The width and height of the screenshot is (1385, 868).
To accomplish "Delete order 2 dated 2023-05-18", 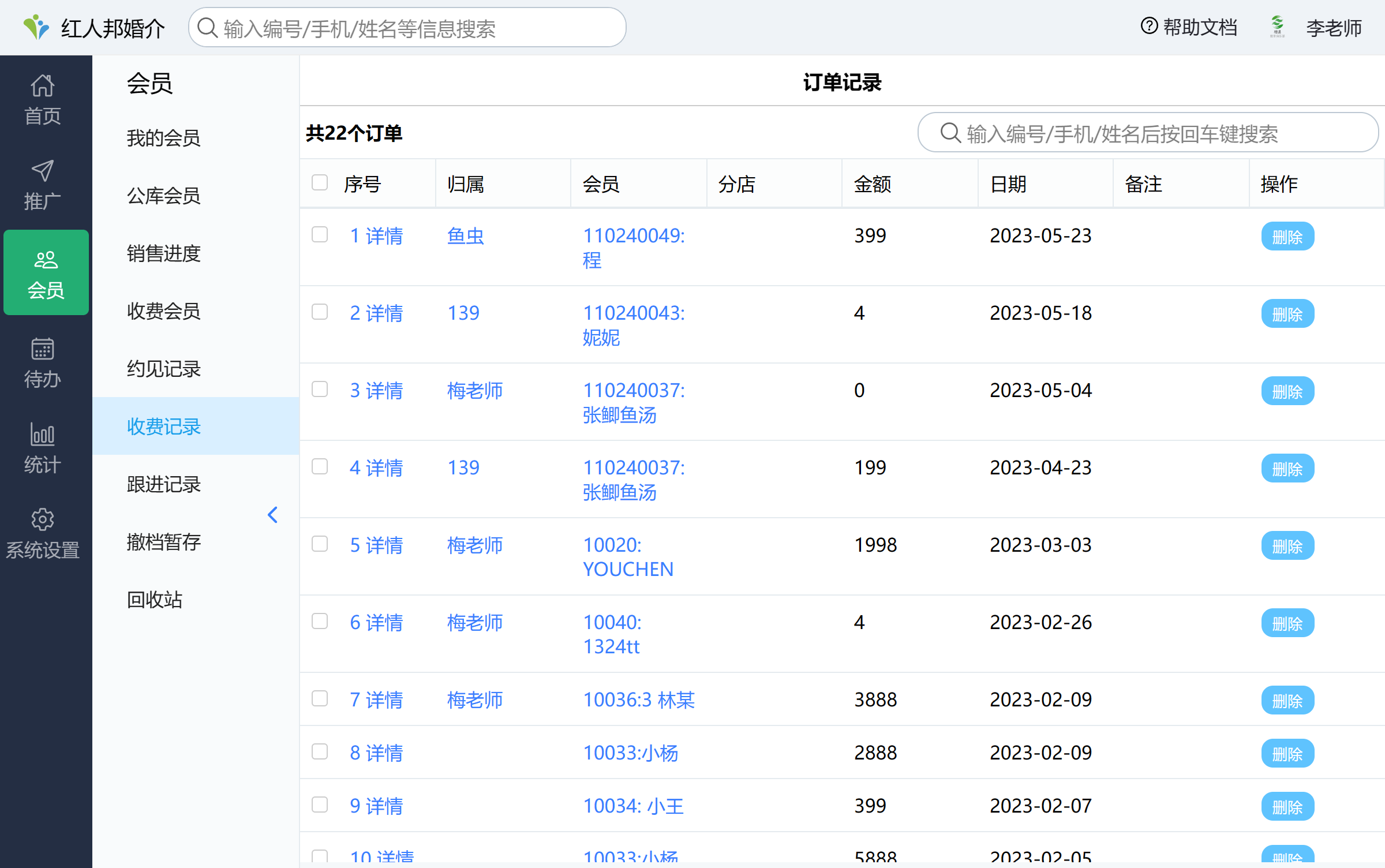I will coord(1287,314).
